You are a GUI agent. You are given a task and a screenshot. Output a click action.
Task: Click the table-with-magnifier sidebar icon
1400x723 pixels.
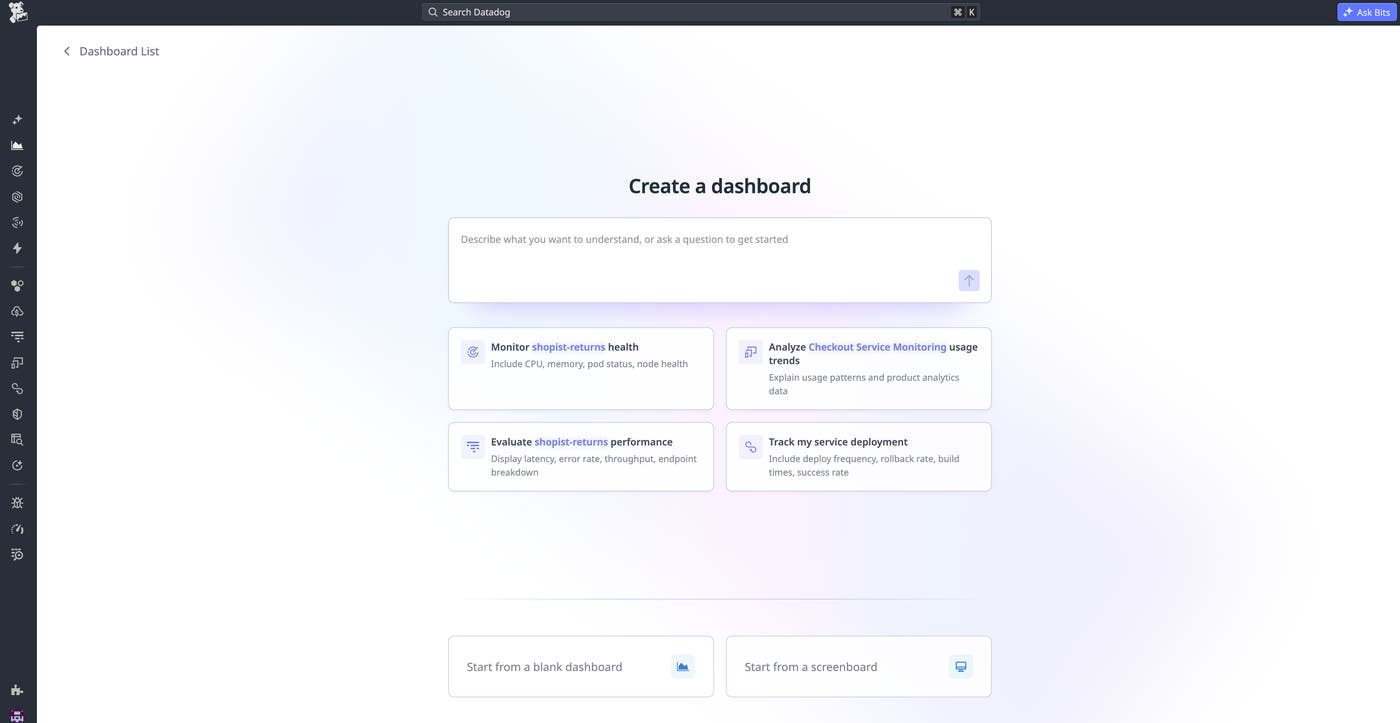click(x=17, y=440)
